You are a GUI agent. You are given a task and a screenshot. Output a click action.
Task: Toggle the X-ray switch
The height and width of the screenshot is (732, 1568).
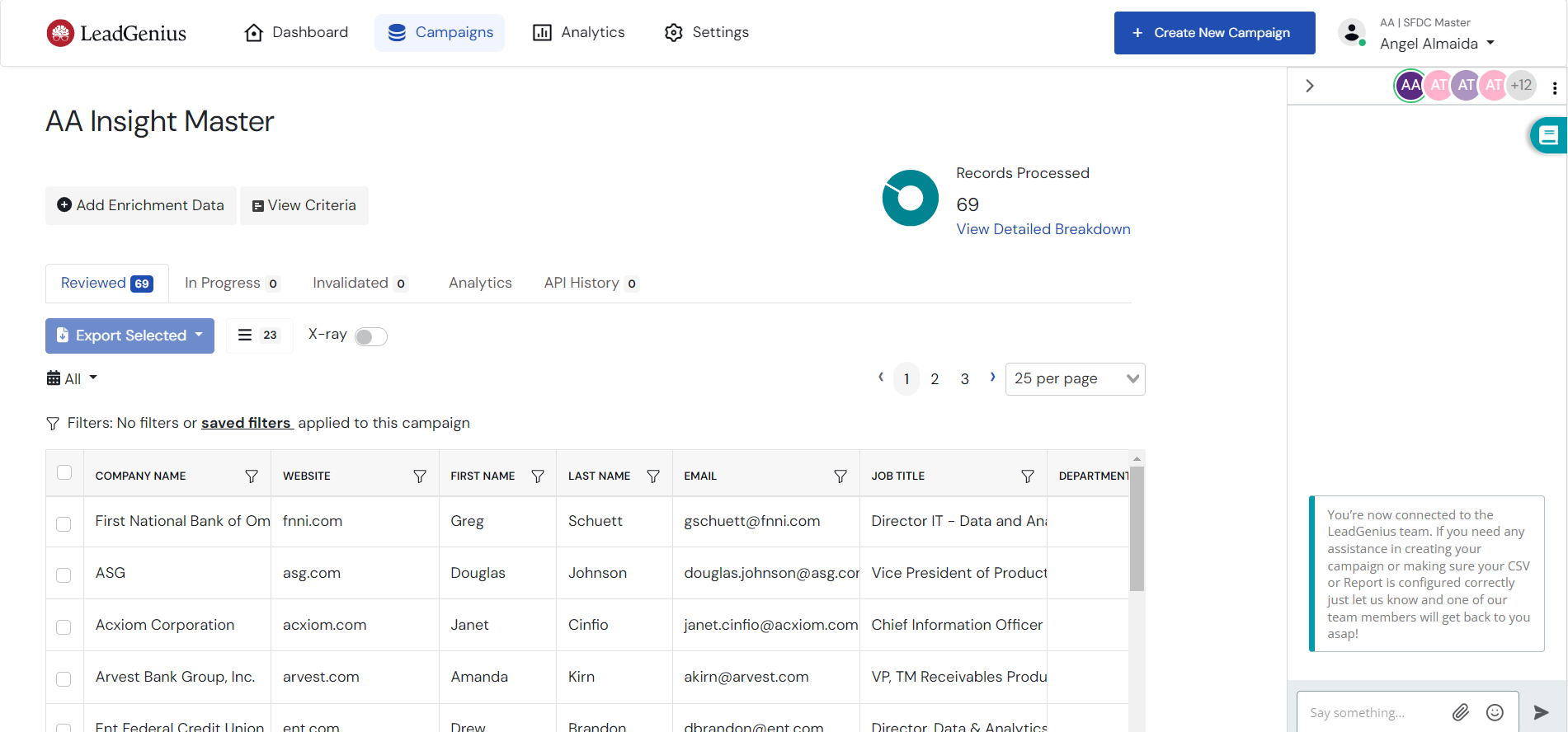coord(370,336)
